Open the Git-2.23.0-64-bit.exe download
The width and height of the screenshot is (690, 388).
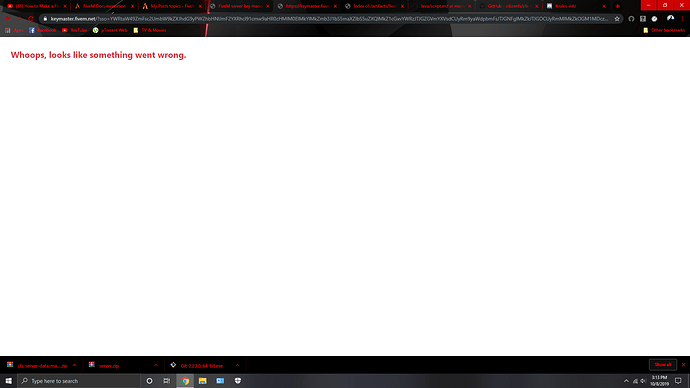tap(197, 366)
